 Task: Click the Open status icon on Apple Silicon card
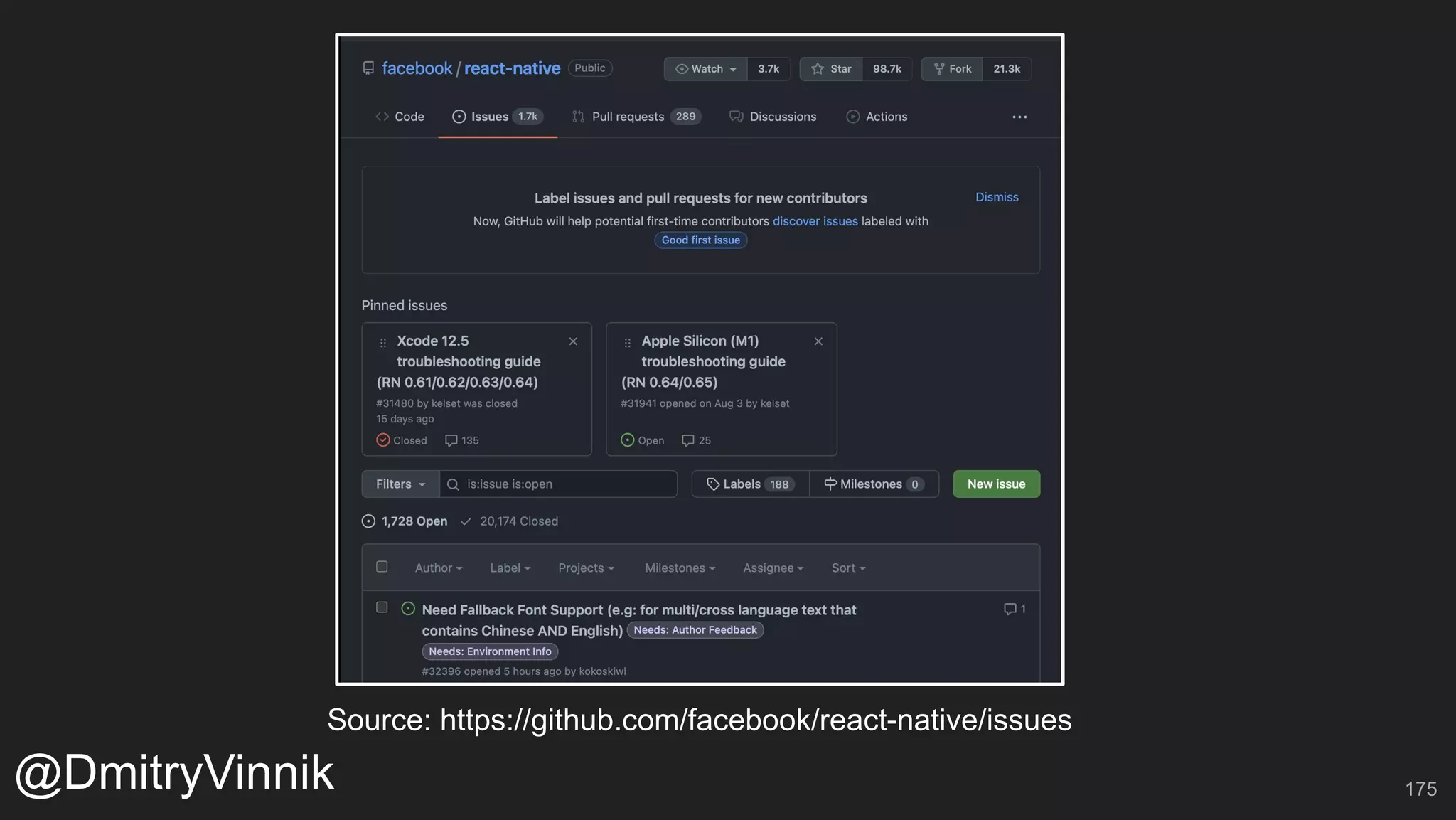point(627,440)
